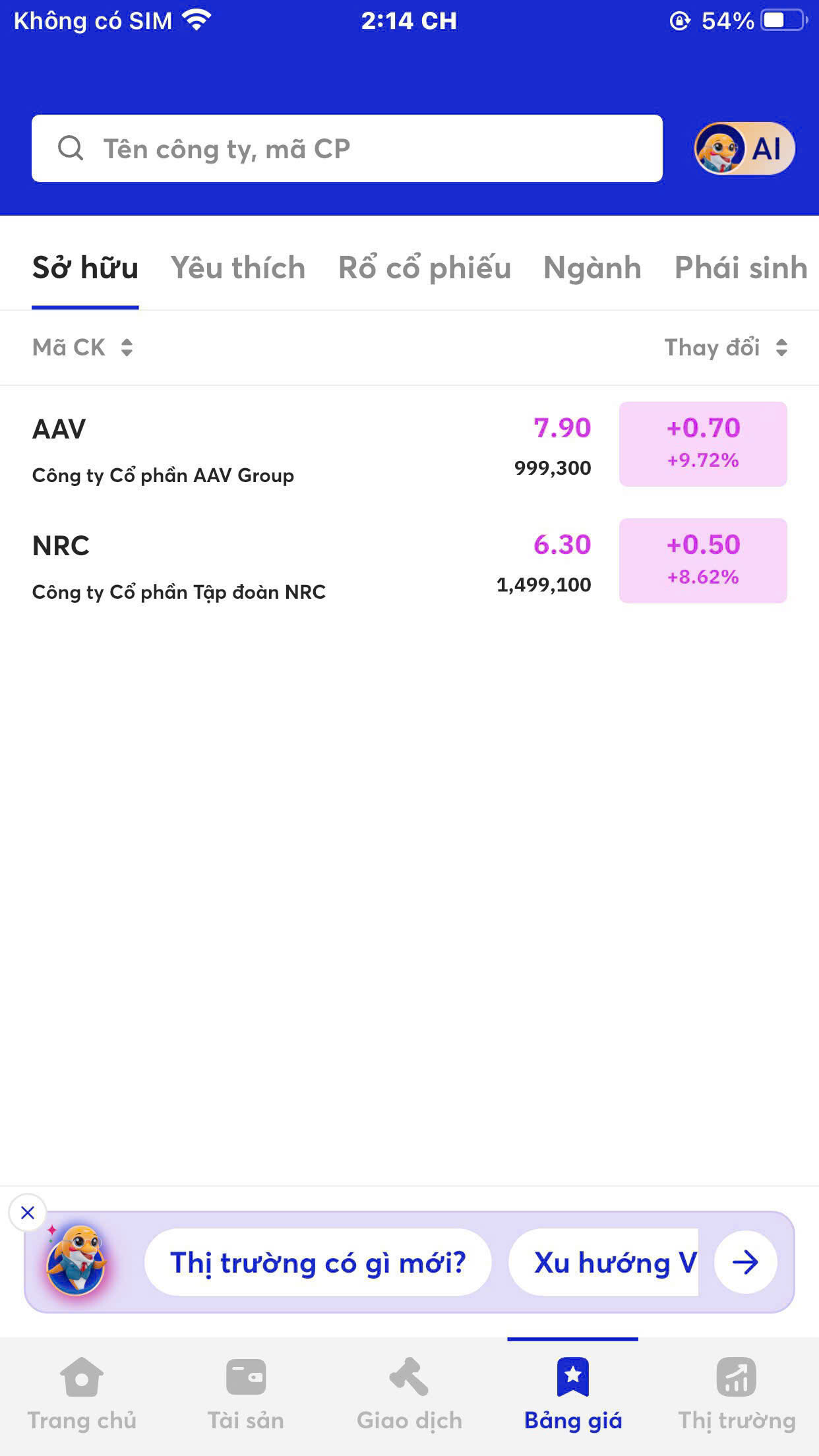
Task: Open Giao dịch gavel icon
Action: coord(409,1377)
